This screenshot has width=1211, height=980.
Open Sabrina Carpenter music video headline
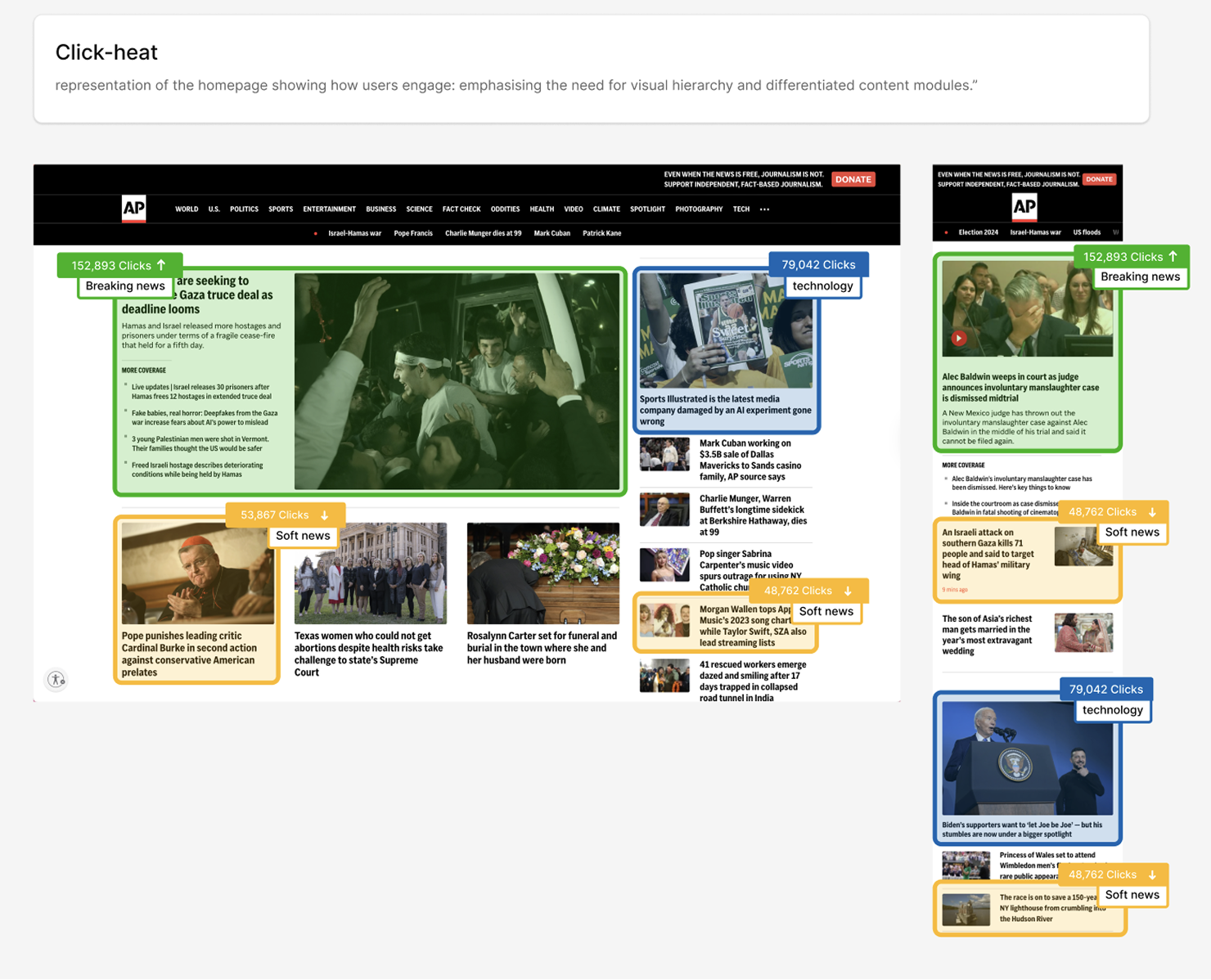click(750, 570)
